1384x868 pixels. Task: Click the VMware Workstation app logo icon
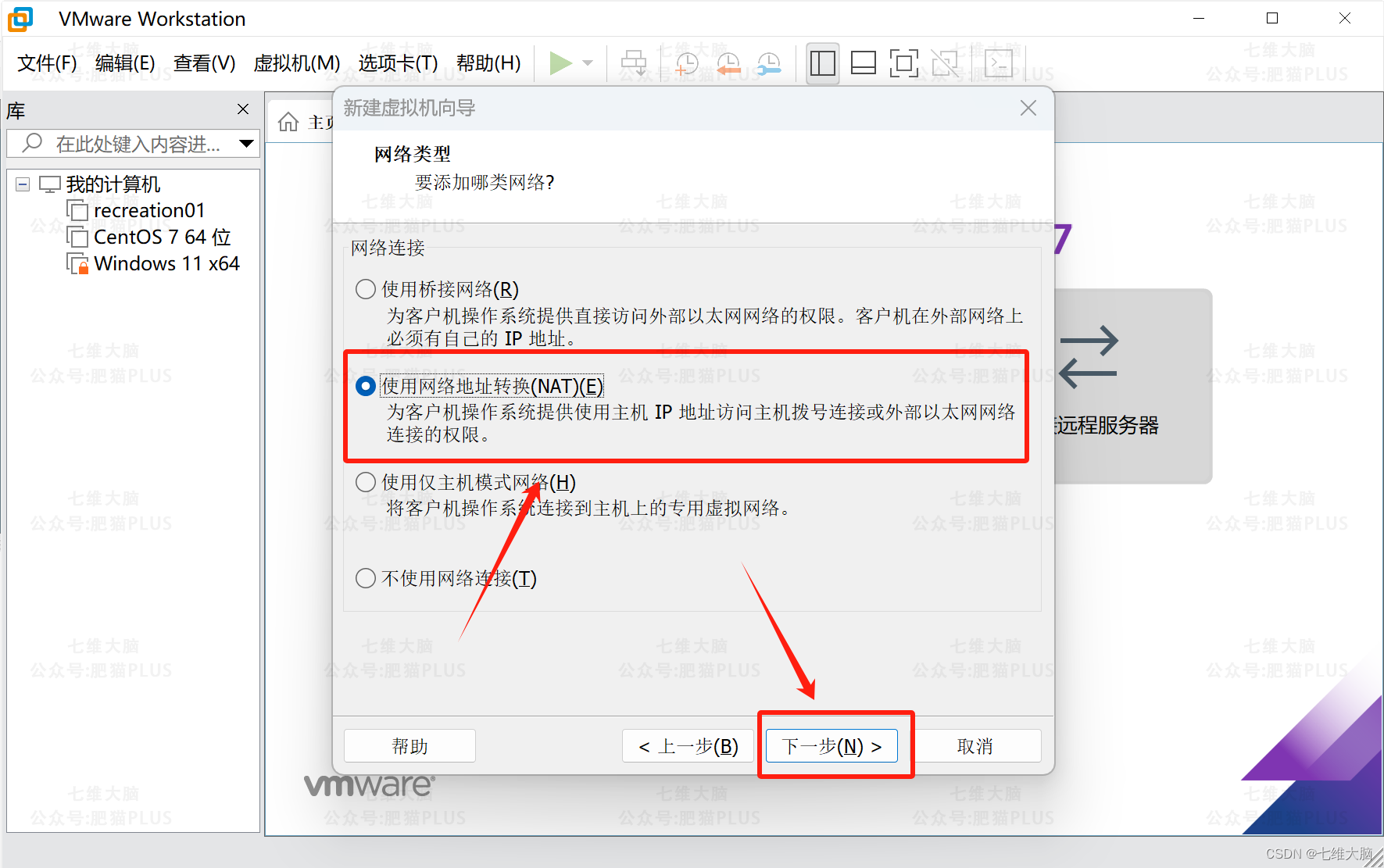pyautogui.click(x=20, y=19)
